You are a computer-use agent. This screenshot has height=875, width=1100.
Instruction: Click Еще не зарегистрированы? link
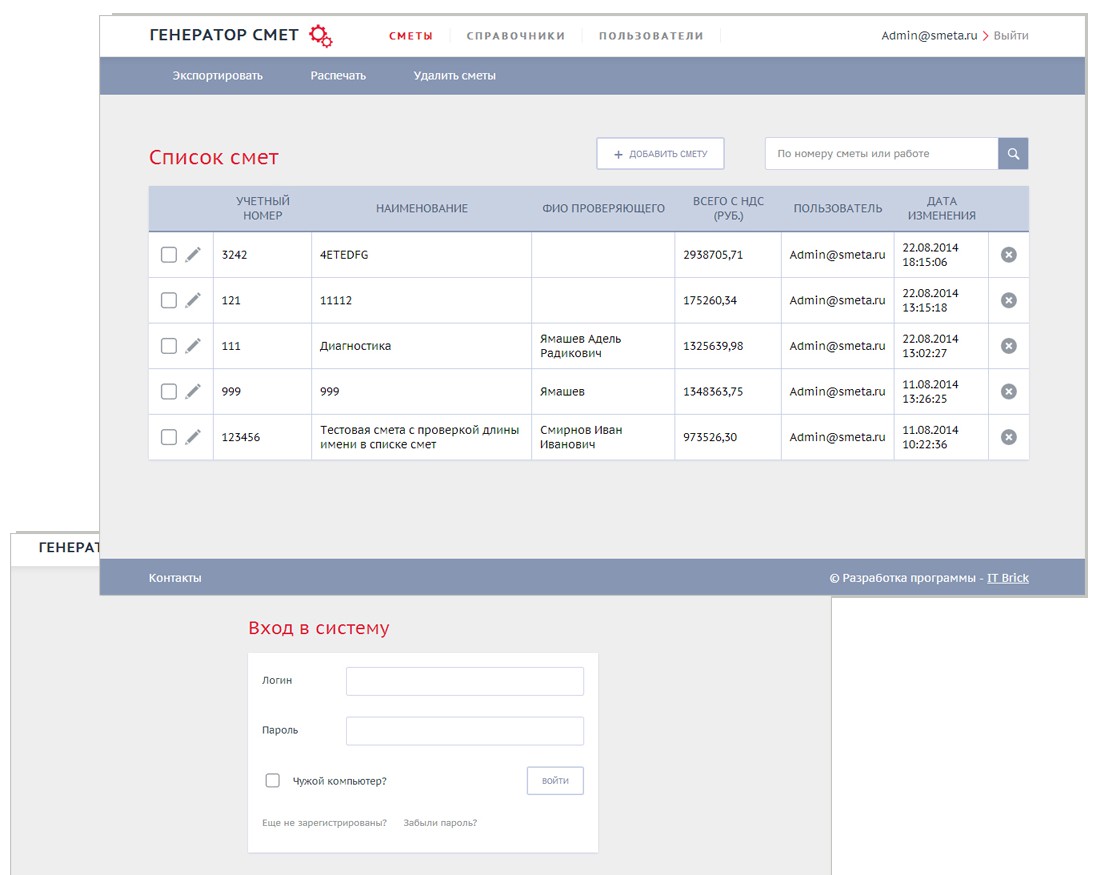324,823
